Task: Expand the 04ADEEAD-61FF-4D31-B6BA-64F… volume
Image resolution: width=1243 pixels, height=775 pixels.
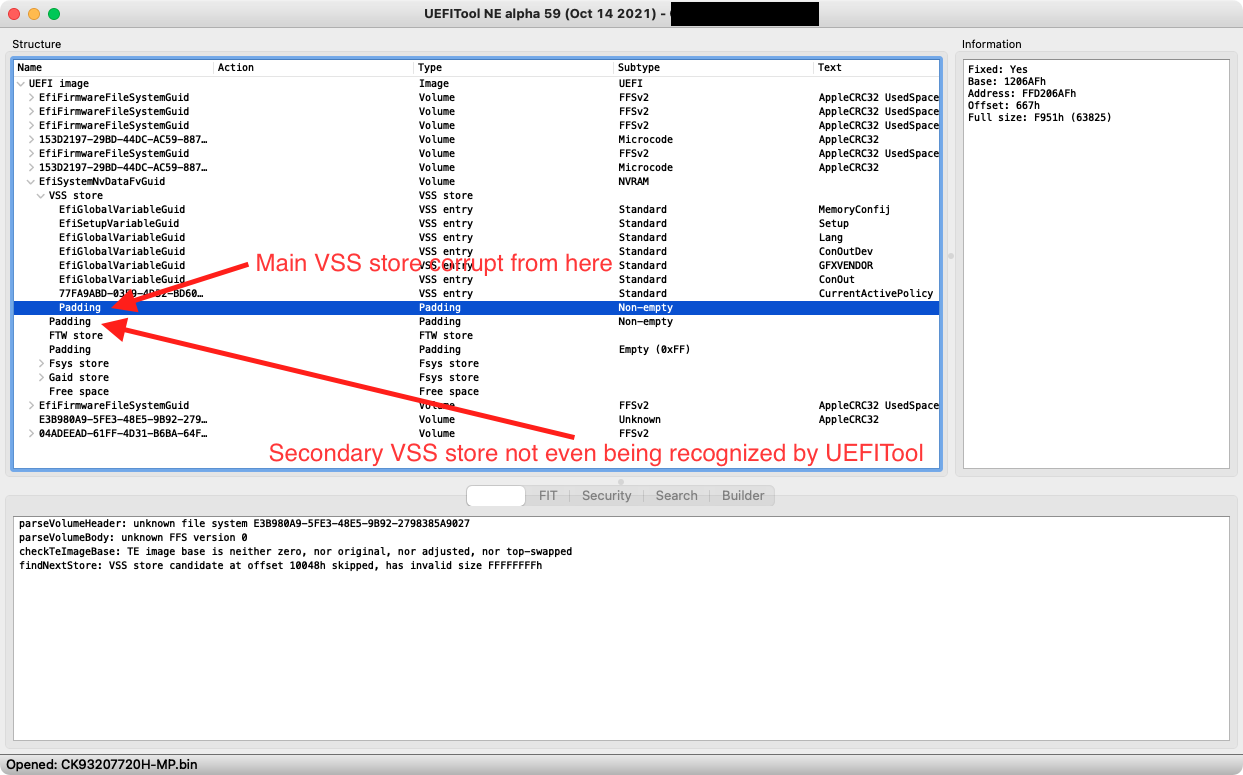Action: [31, 434]
